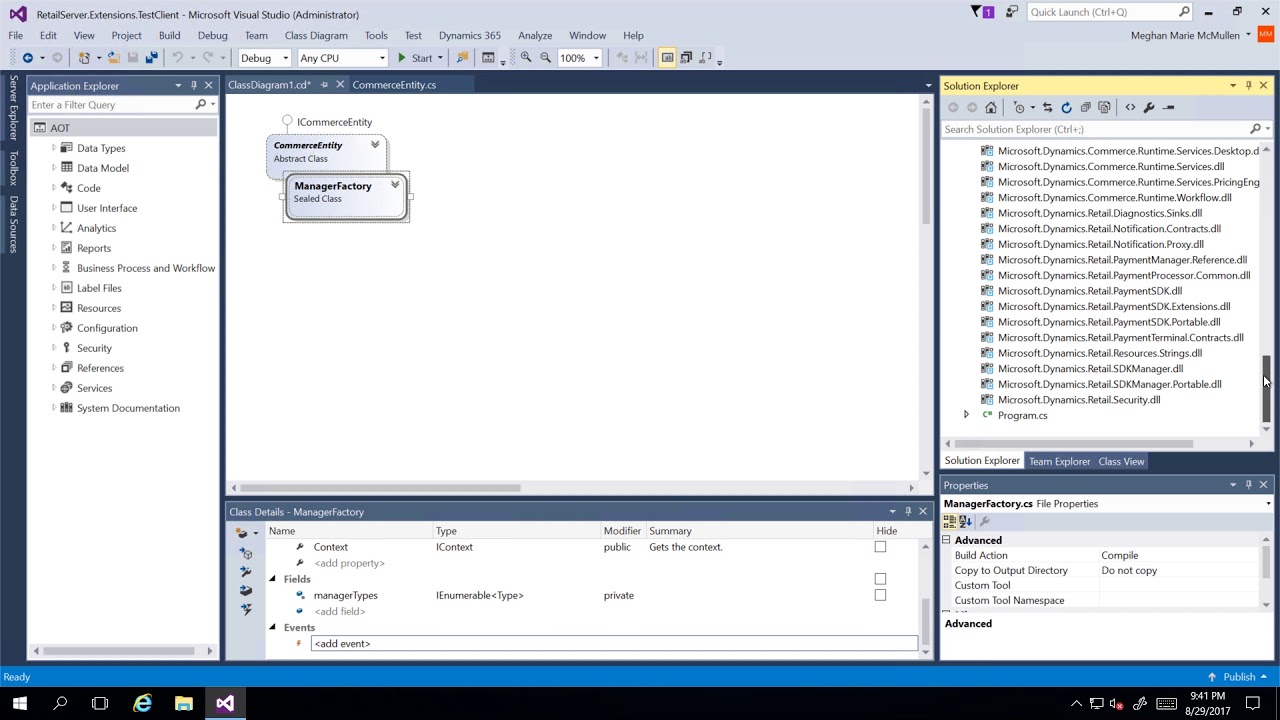1280x720 pixels.
Task: Open the Class Diagram menu
Action: 316,35
